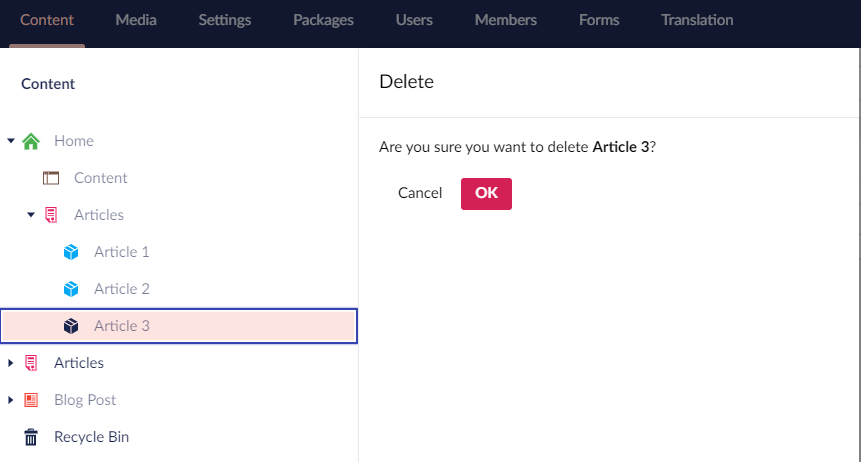The width and height of the screenshot is (861, 462).
Task: Cancel the delete dialog
Action: (x=420, y=193)
